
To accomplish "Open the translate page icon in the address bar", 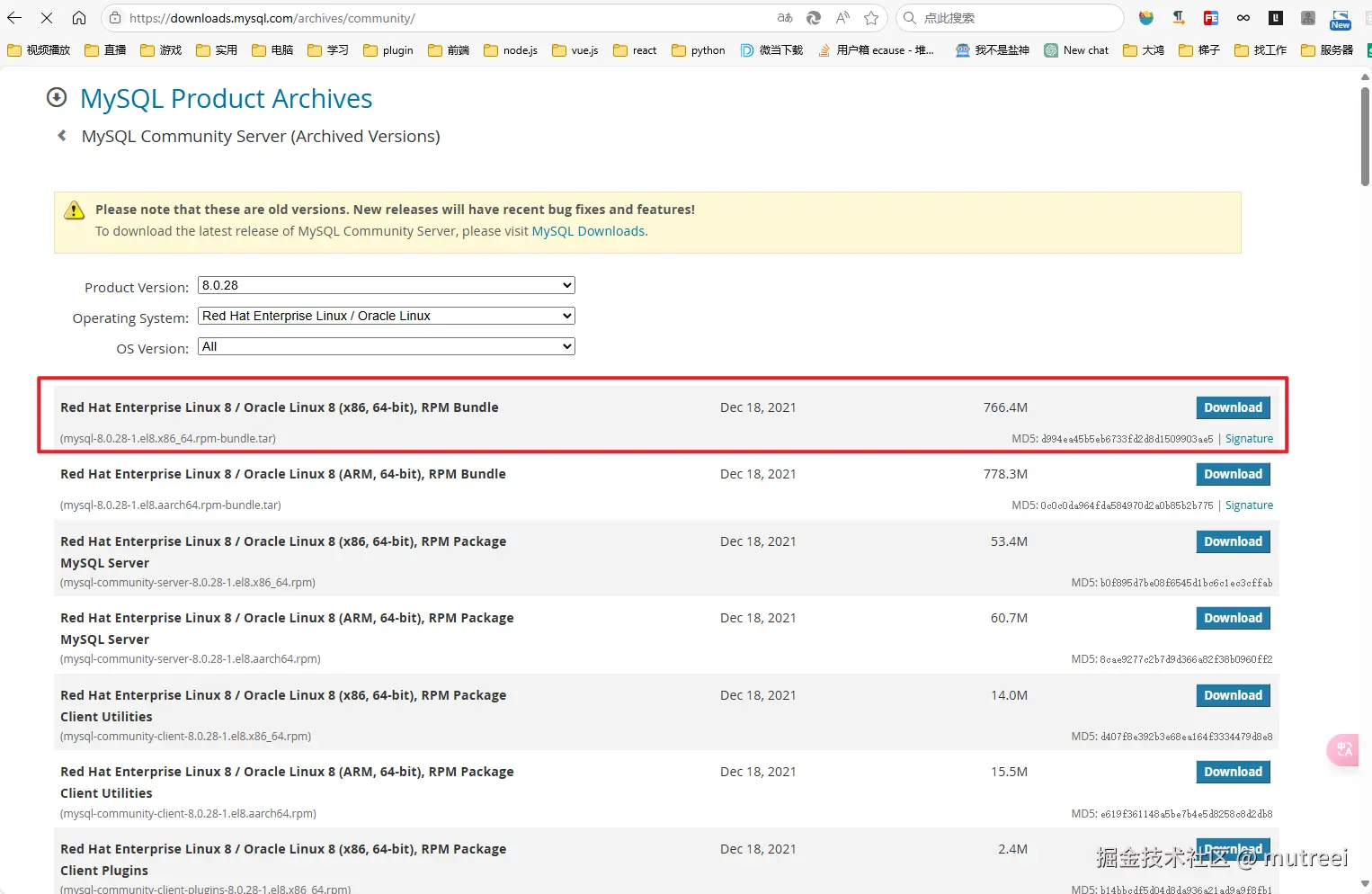I will tap(785, 18).
